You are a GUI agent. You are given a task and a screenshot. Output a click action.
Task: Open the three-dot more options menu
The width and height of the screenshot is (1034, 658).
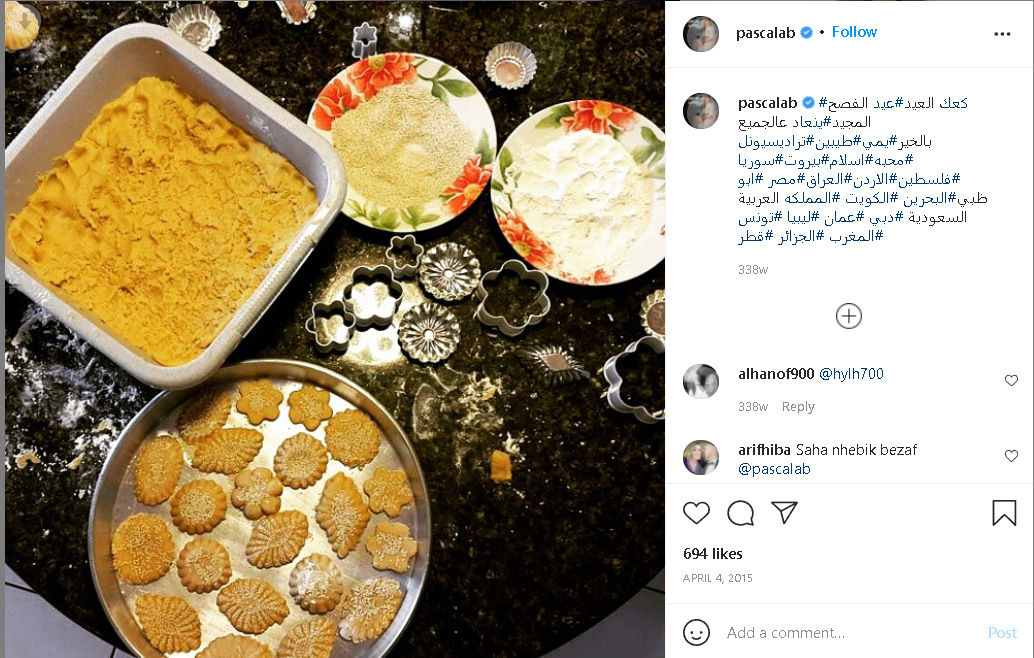1002,34
